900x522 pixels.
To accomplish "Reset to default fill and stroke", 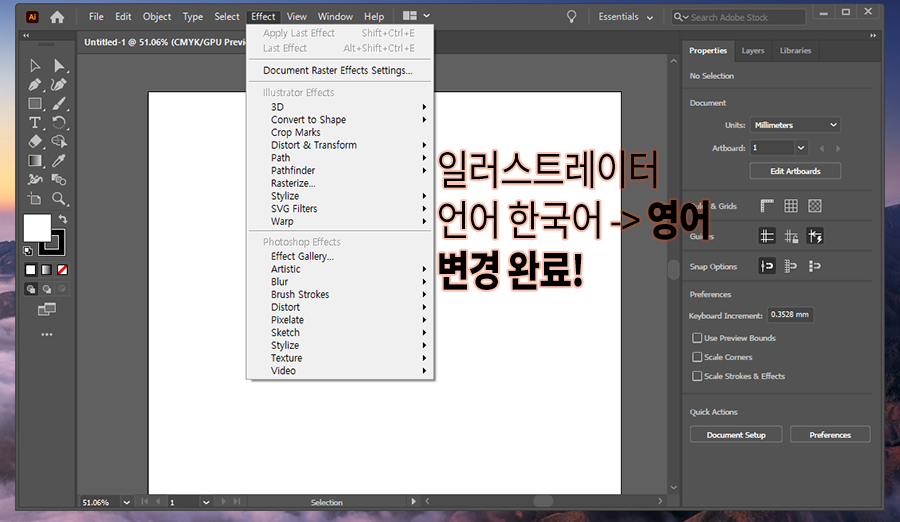I will pyautogui.click(x=28, y=250).
